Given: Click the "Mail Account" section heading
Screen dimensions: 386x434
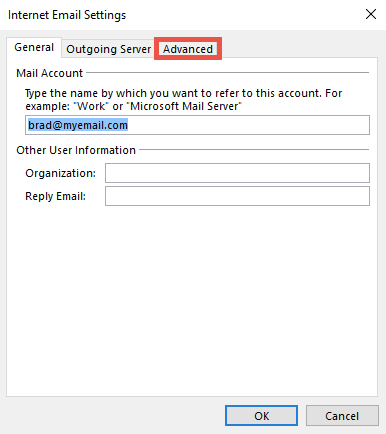Looking at the screenshot, I should click(49, 73).
